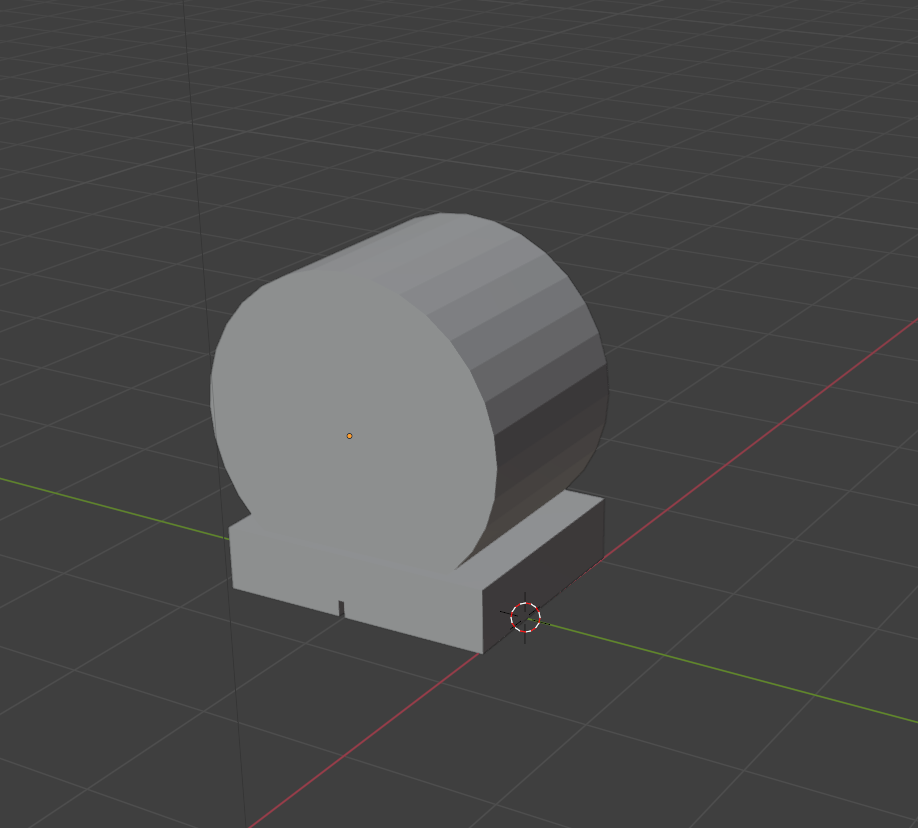Click the base's bottom front-right corner

[482, 652]
